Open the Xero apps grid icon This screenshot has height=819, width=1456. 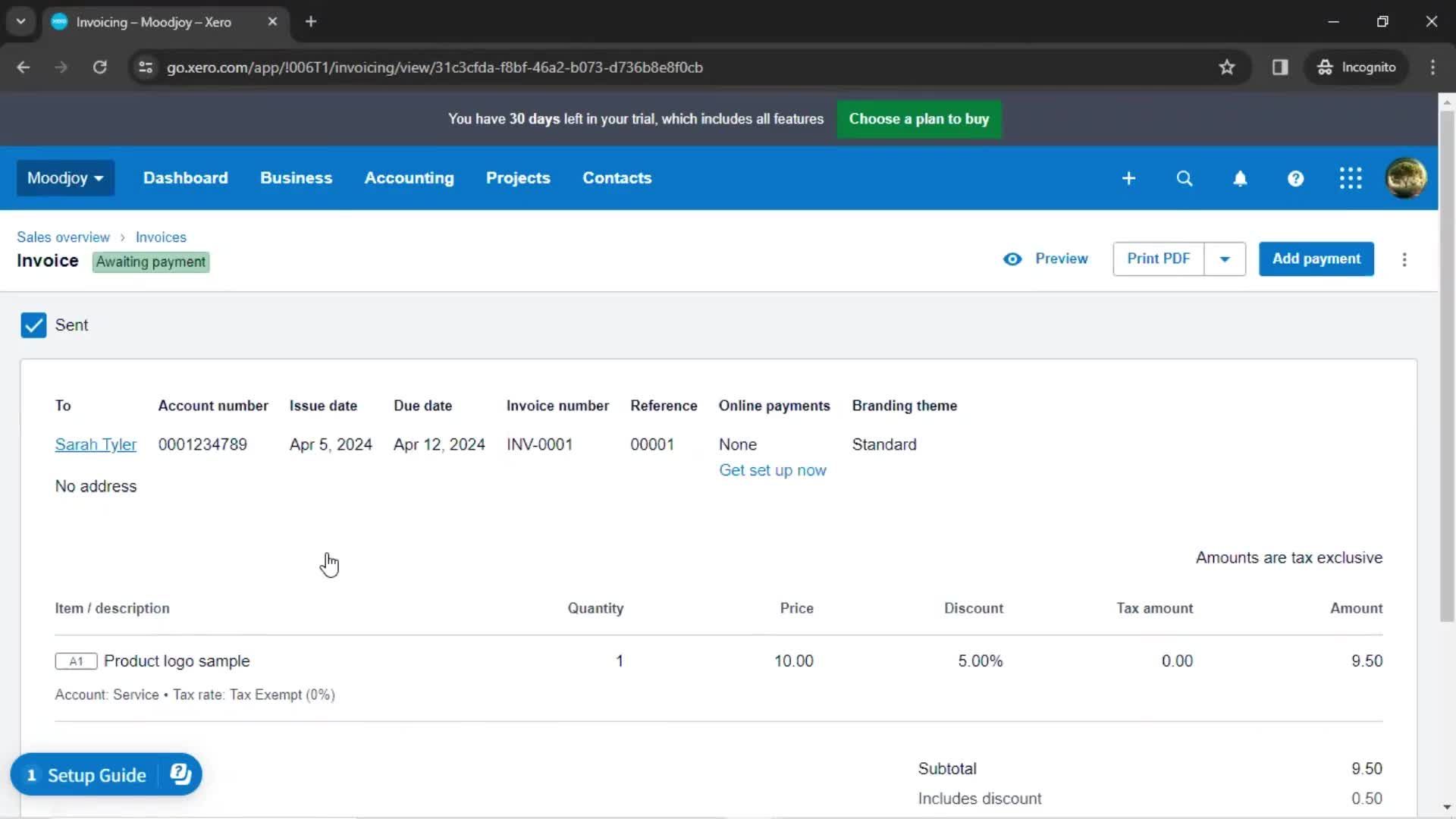click(1351, 178)
